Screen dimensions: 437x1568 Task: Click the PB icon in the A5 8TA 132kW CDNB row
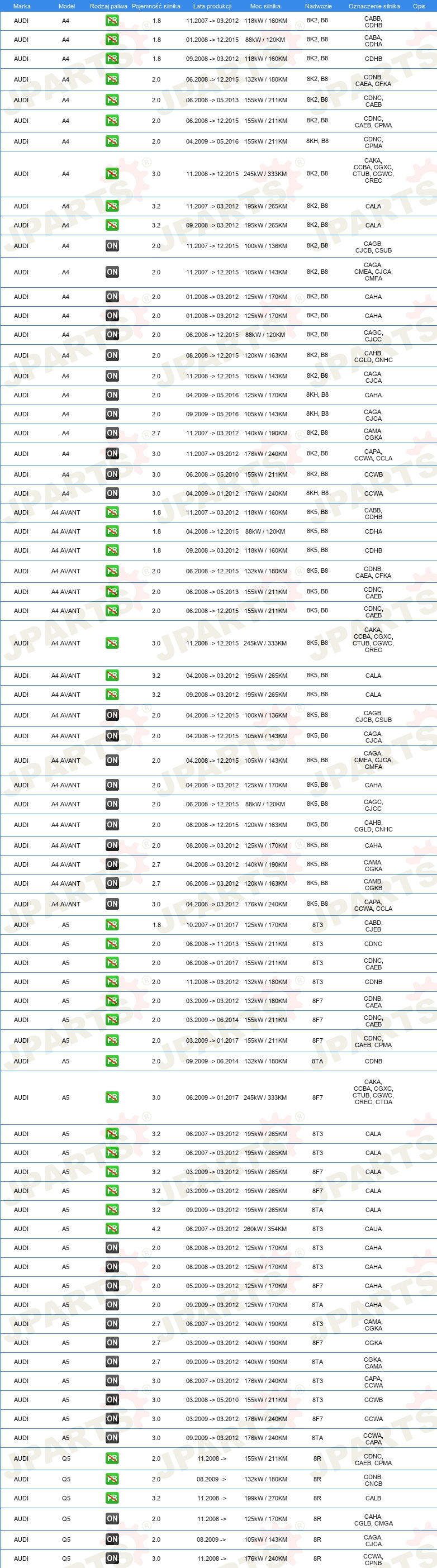[x=112, y=1061]
